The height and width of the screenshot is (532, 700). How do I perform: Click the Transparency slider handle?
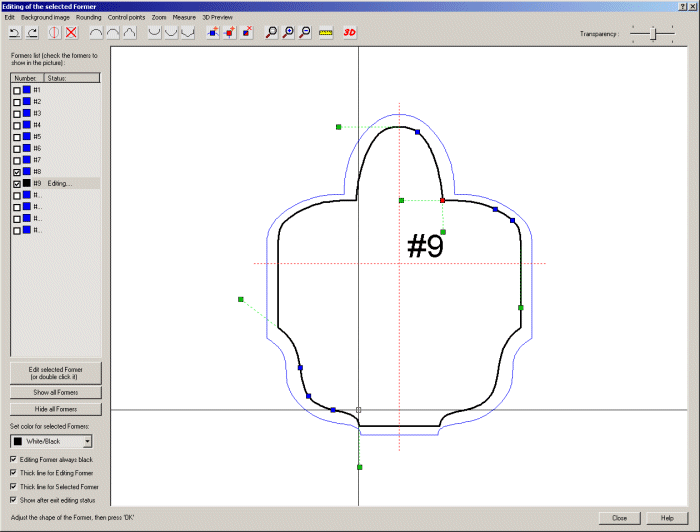pyautogui.click(x=655, y=33)
